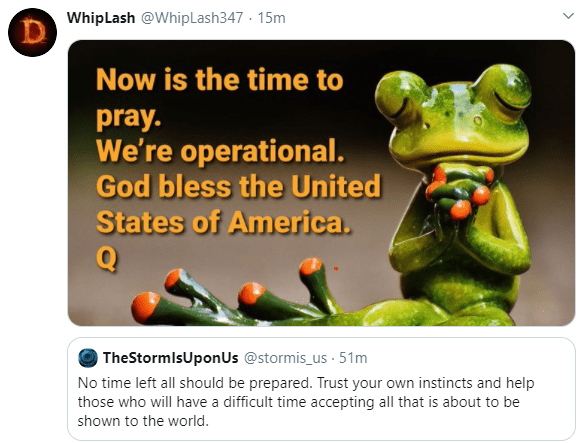Screen dimensions: 581x443
Task: Visit the @stormis_us handle
Action: [x=285, y=358]
